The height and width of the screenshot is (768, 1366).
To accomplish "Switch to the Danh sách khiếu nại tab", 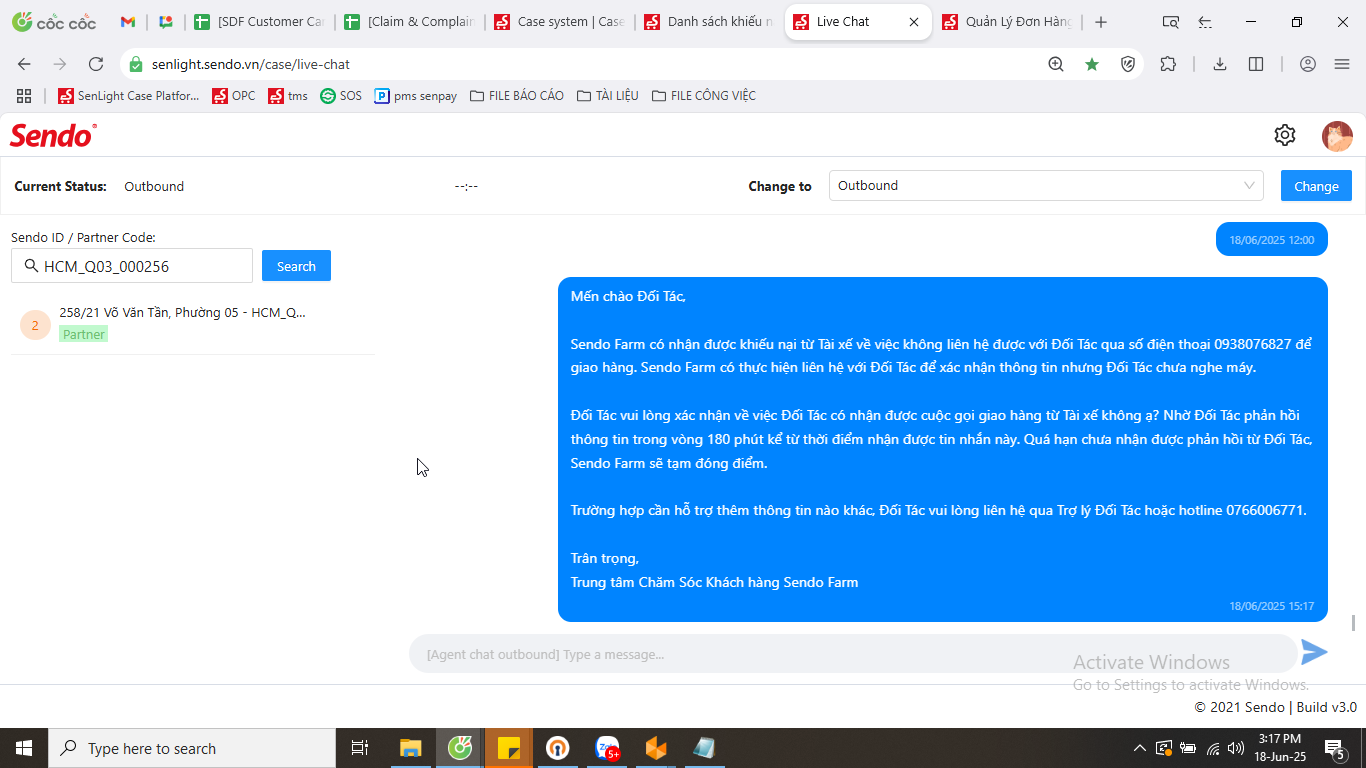I will point(710,22).
